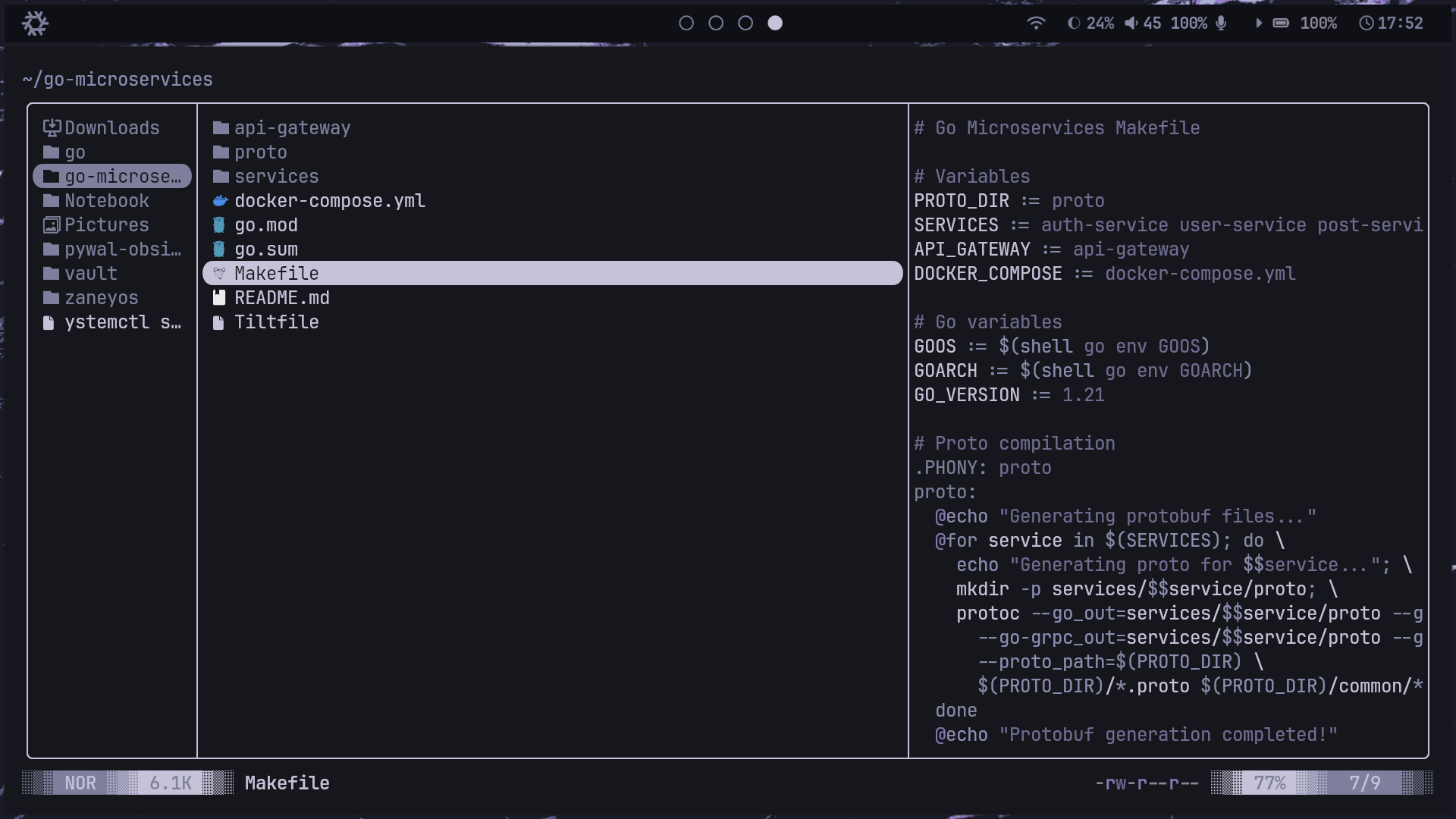
Task: Click the 77% position indicator
Action: (x=1269, y=783)
